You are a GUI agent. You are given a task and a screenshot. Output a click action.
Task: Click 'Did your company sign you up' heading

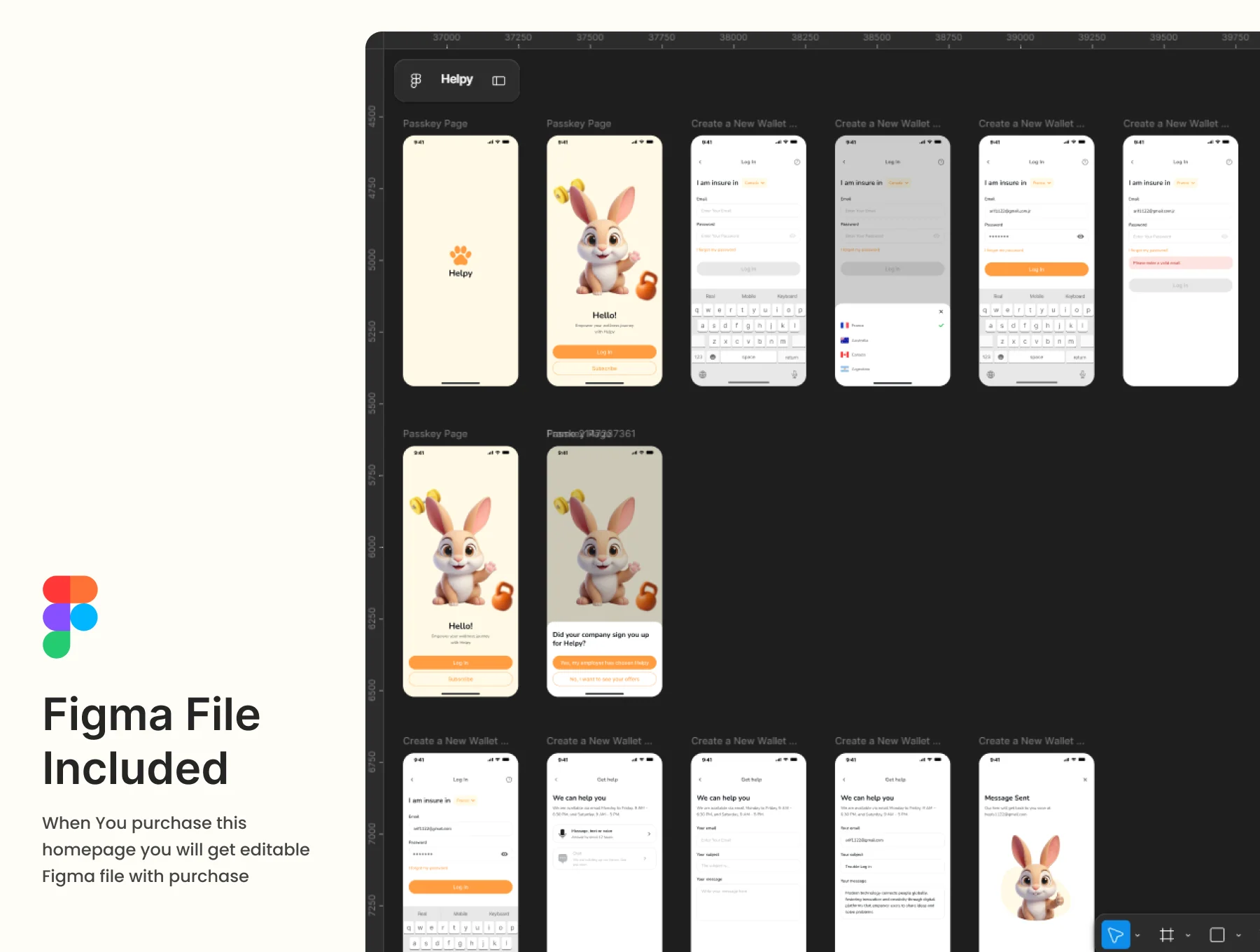(601, 639)
